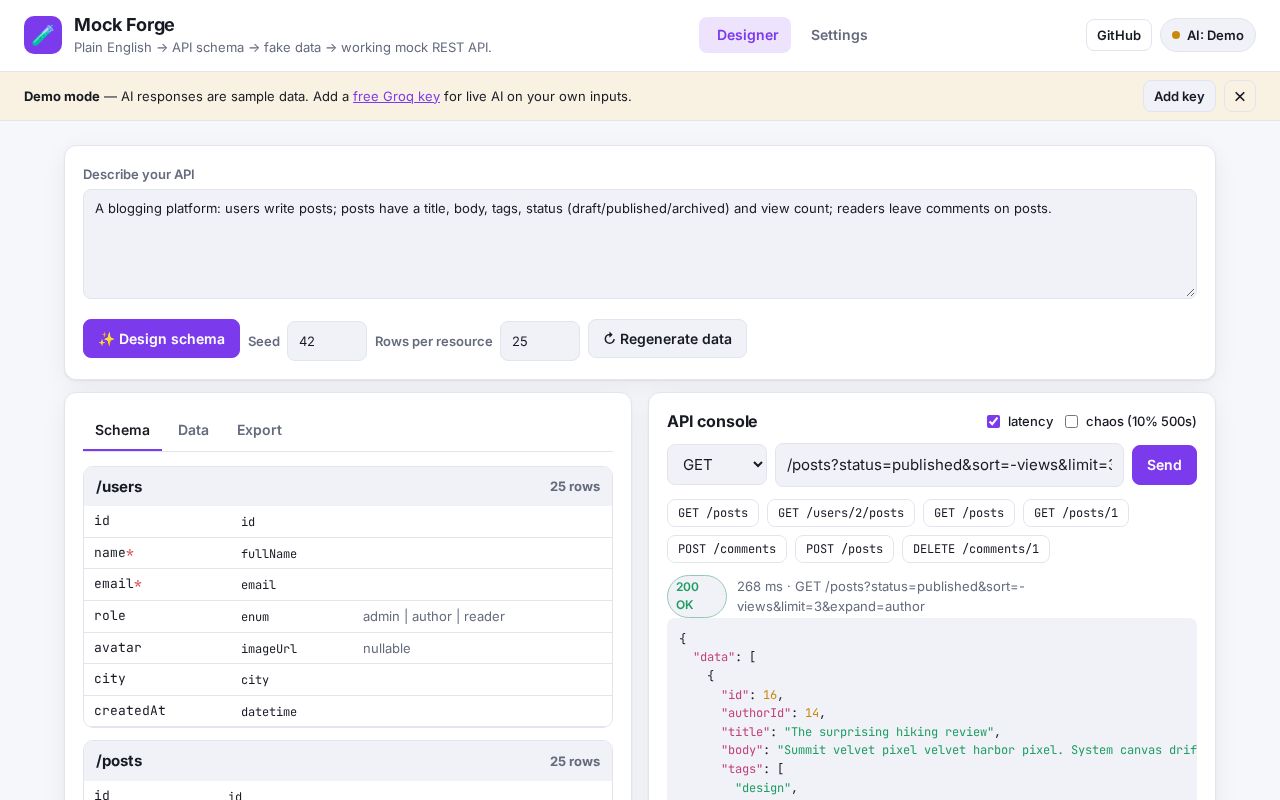Follow the free Groq key link

(x=396, y=96)
